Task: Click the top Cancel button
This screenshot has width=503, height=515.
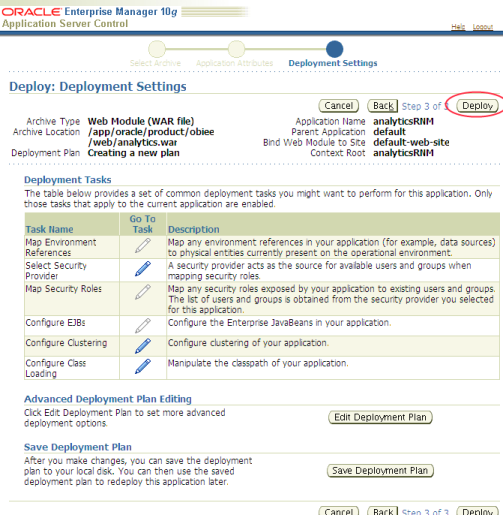Action: [339, 106]
